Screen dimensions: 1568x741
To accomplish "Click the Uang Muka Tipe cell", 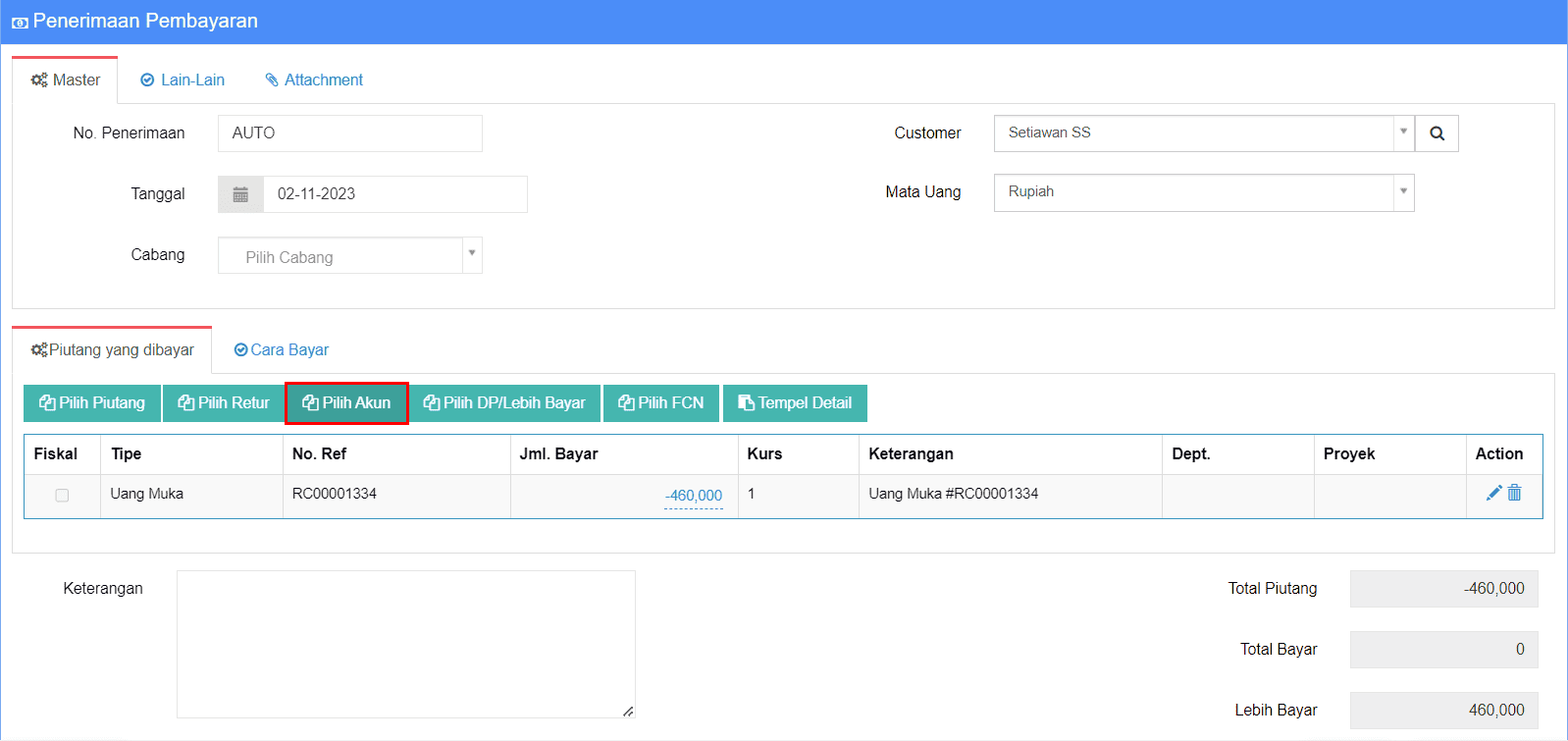I will [x=191, y=495].
